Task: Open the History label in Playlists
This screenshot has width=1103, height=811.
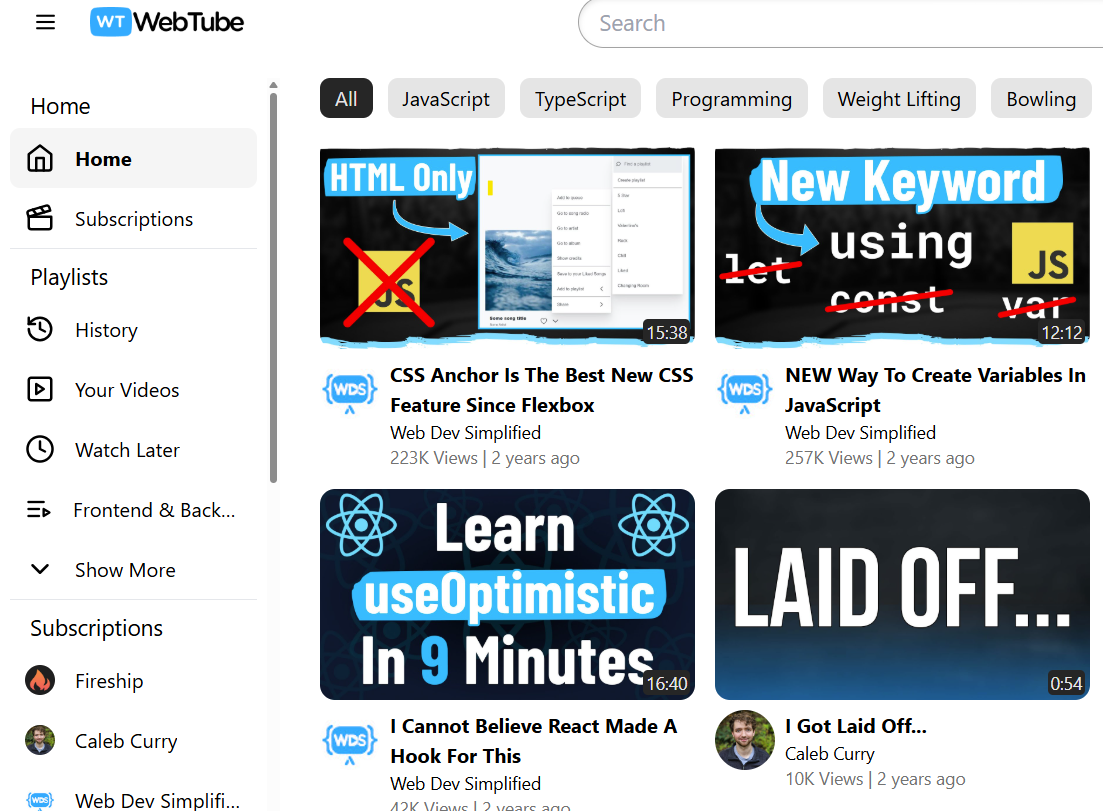Action: point(106,331)
